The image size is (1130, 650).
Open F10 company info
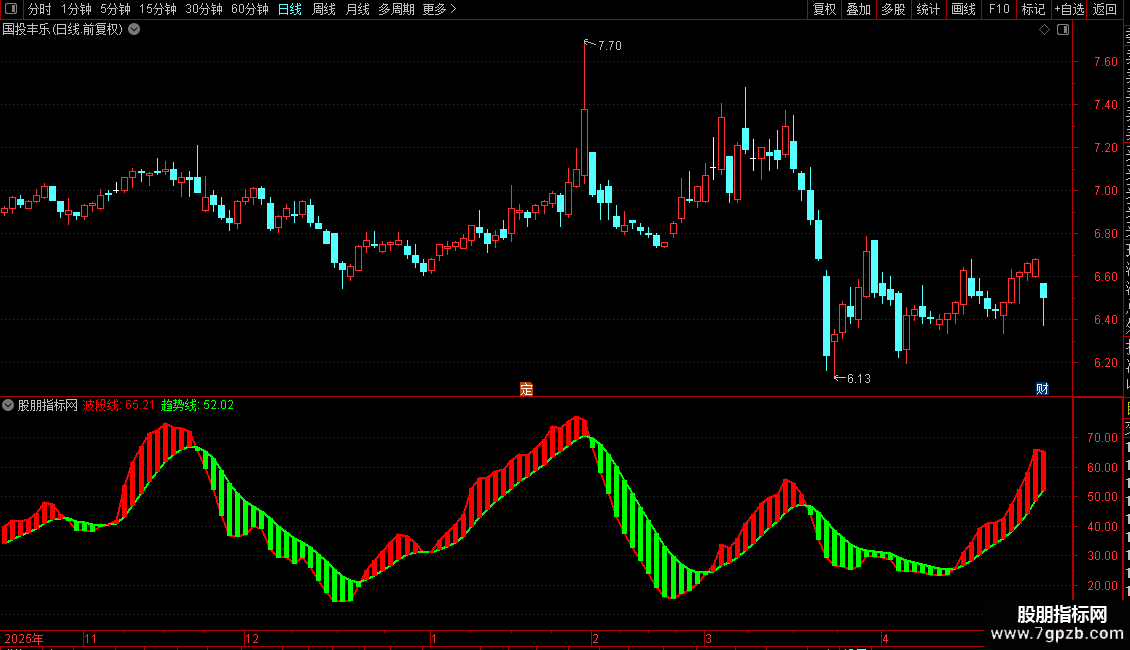(x=999, y=9)
